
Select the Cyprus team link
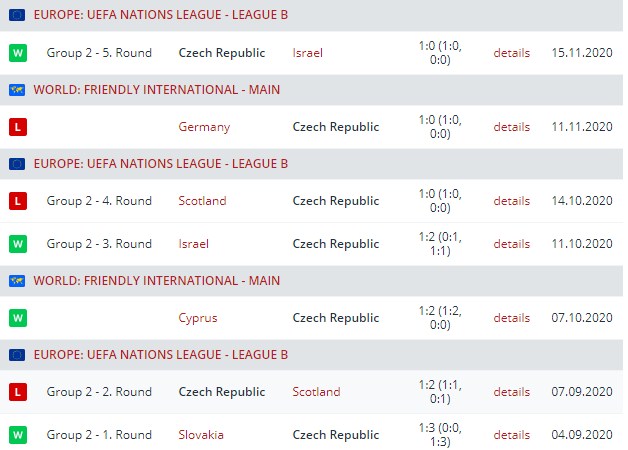point(197,318)
